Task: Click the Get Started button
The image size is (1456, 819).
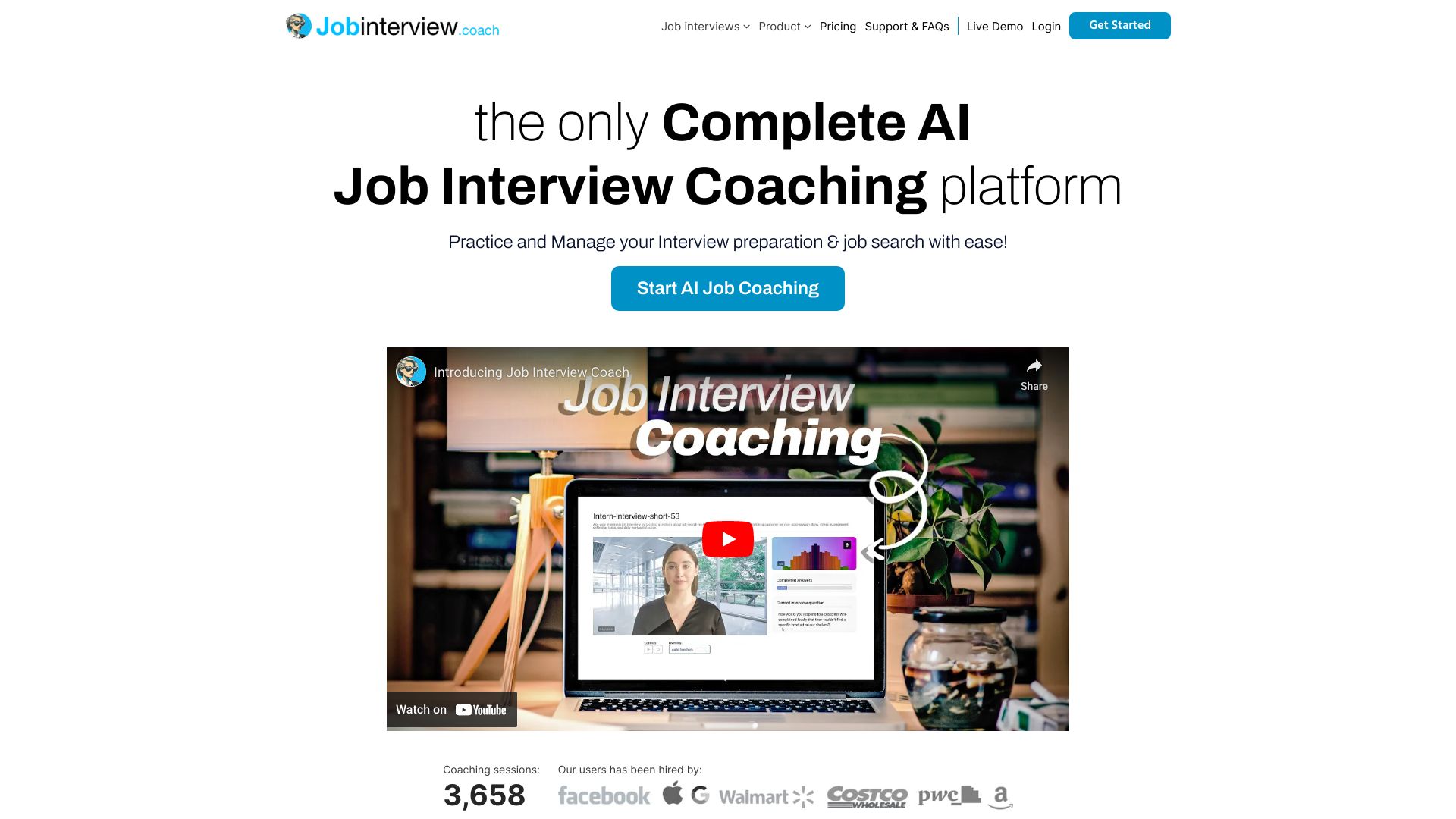Action: click(1119, 24)
